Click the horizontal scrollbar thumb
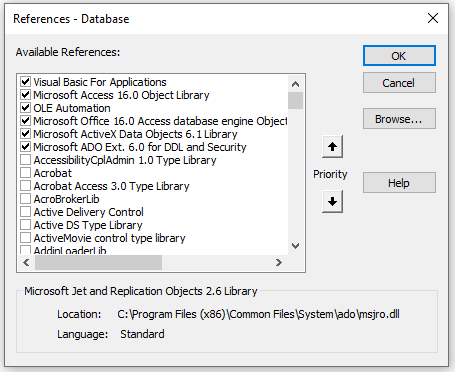455x372 pixels. point(98,263)
